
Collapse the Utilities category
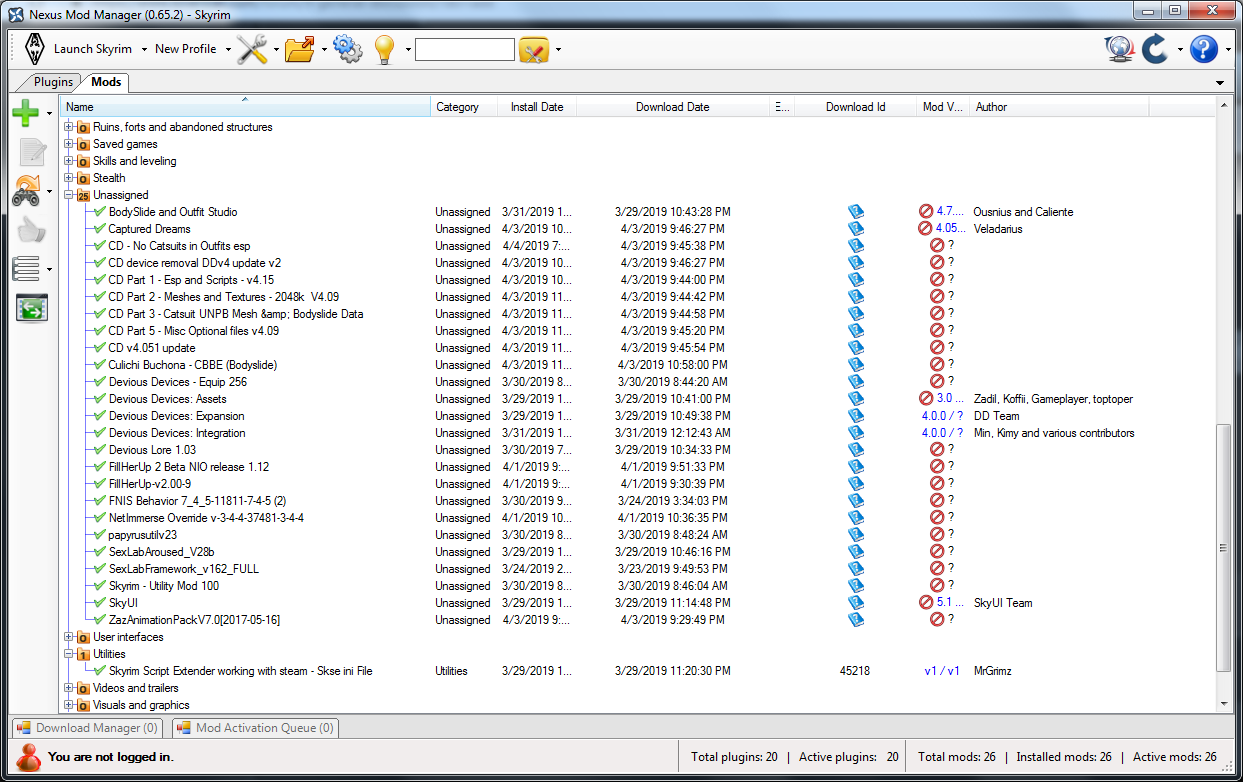tap(69, 654)
